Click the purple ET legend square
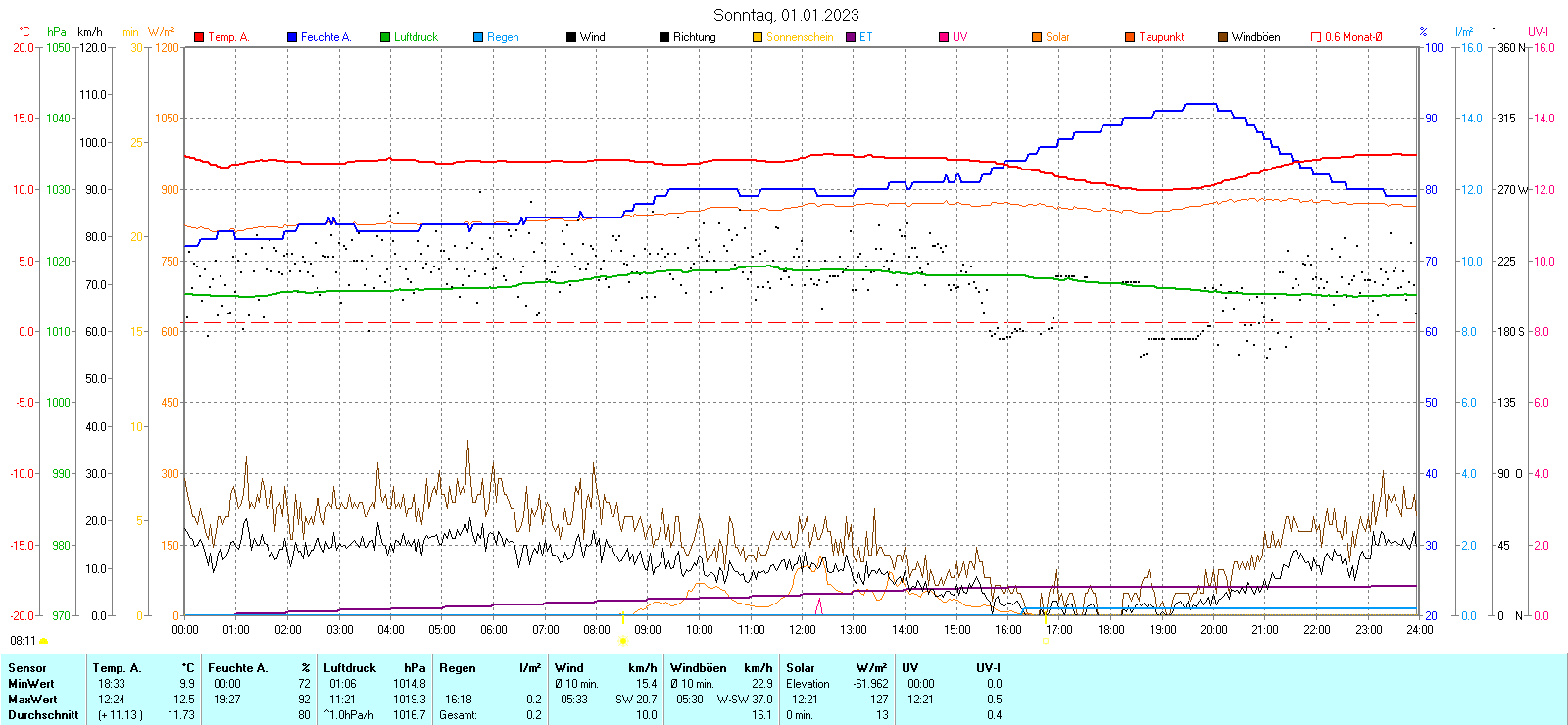This screenshot has height=725, width=1568. point(851,37)
